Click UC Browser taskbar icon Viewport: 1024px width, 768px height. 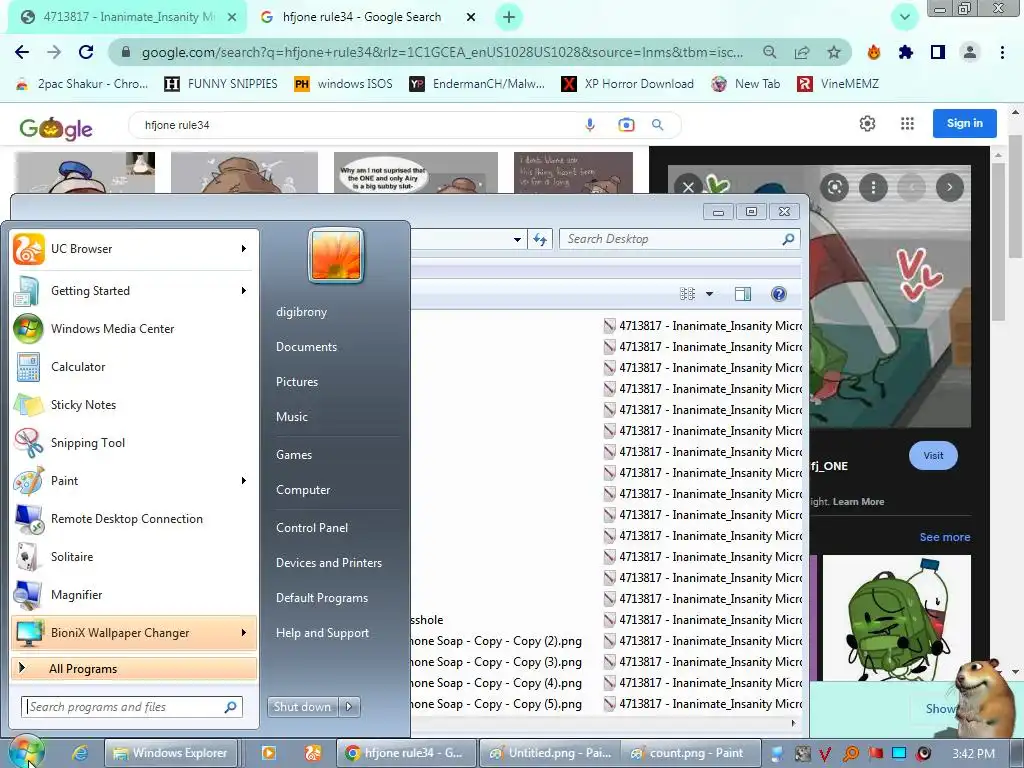tap(313, 753)
